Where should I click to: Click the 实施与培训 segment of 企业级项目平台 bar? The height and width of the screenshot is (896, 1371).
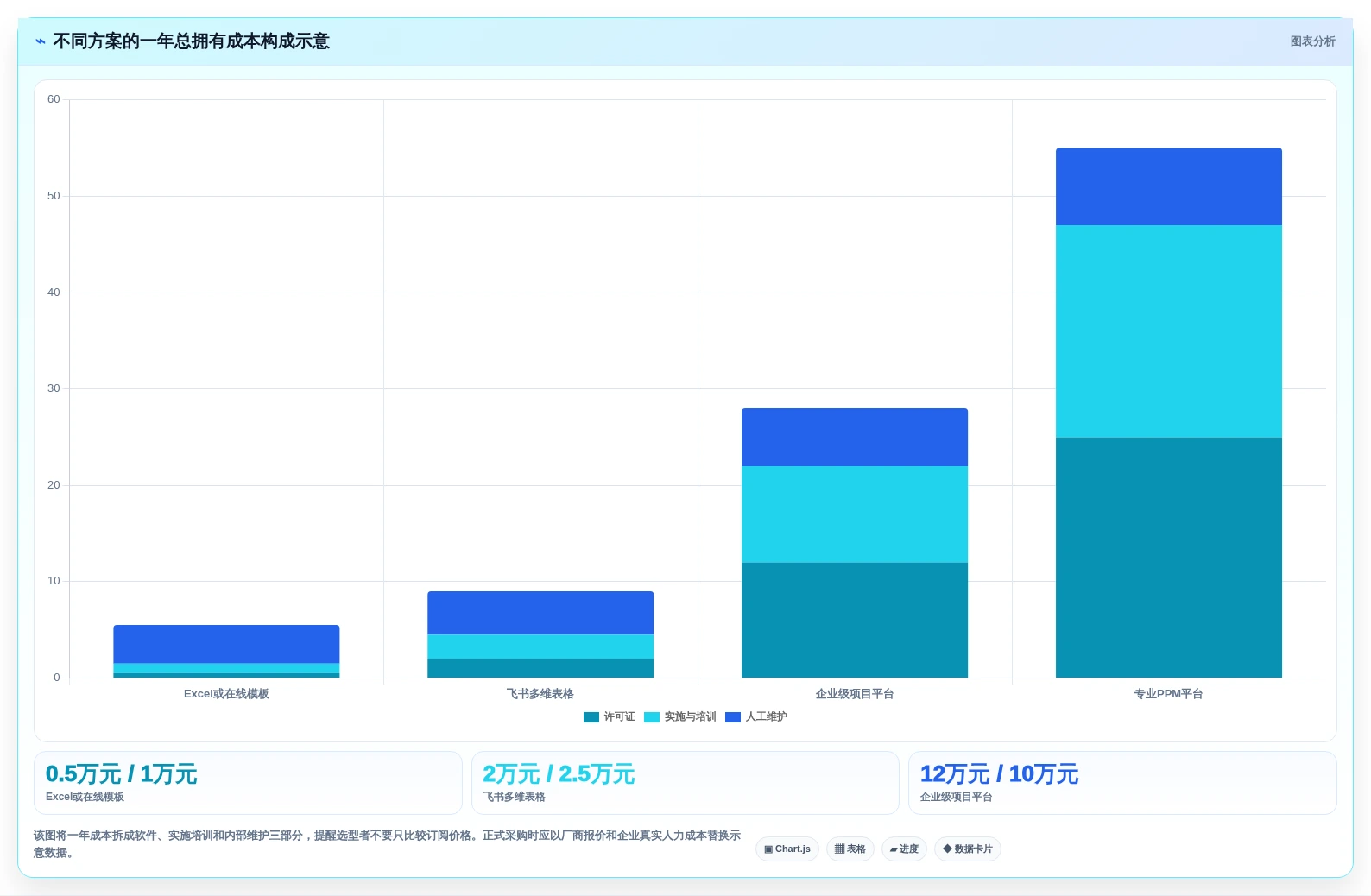[855, 514]
